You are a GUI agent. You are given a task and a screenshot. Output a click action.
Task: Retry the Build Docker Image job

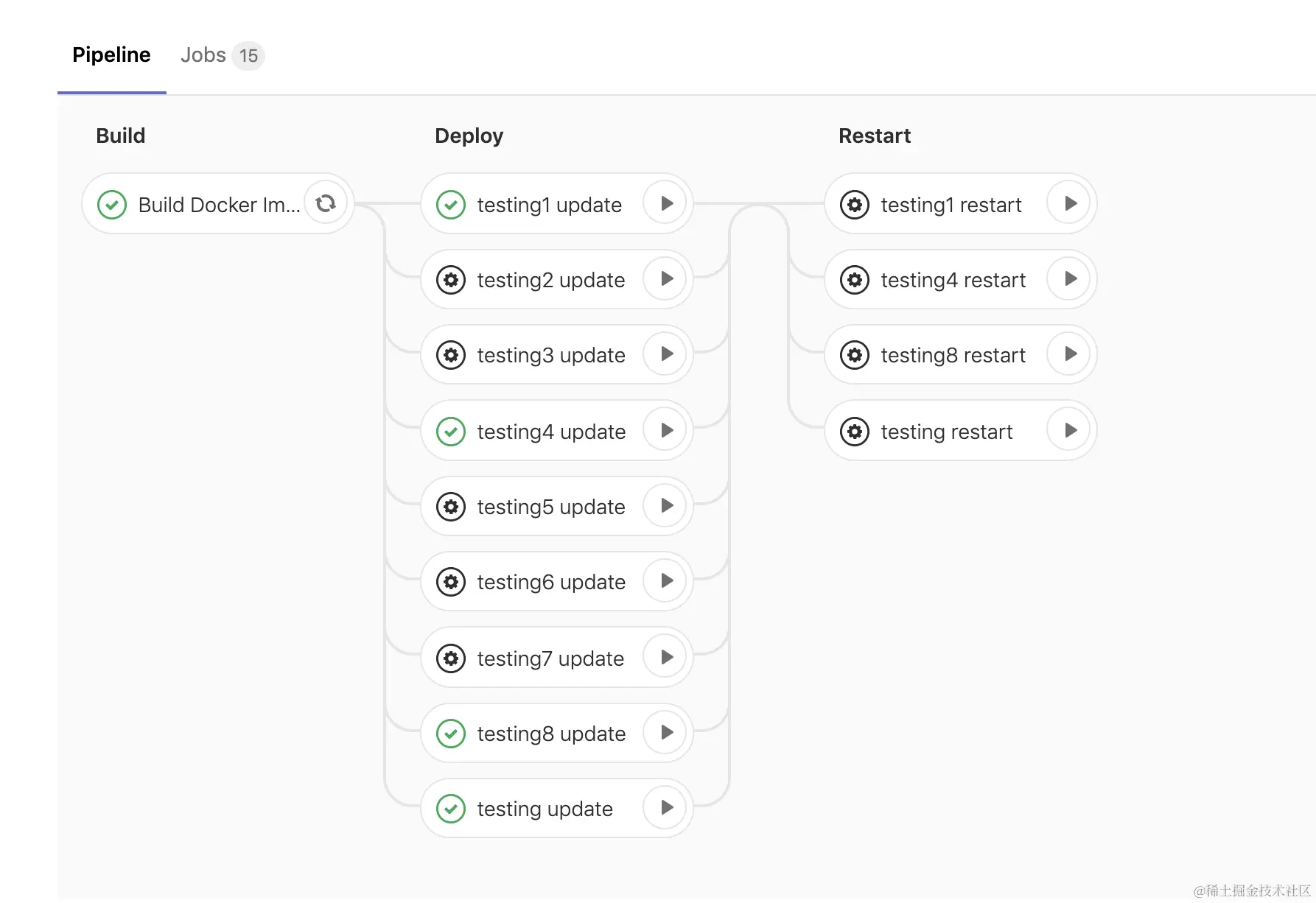[326, 203]
